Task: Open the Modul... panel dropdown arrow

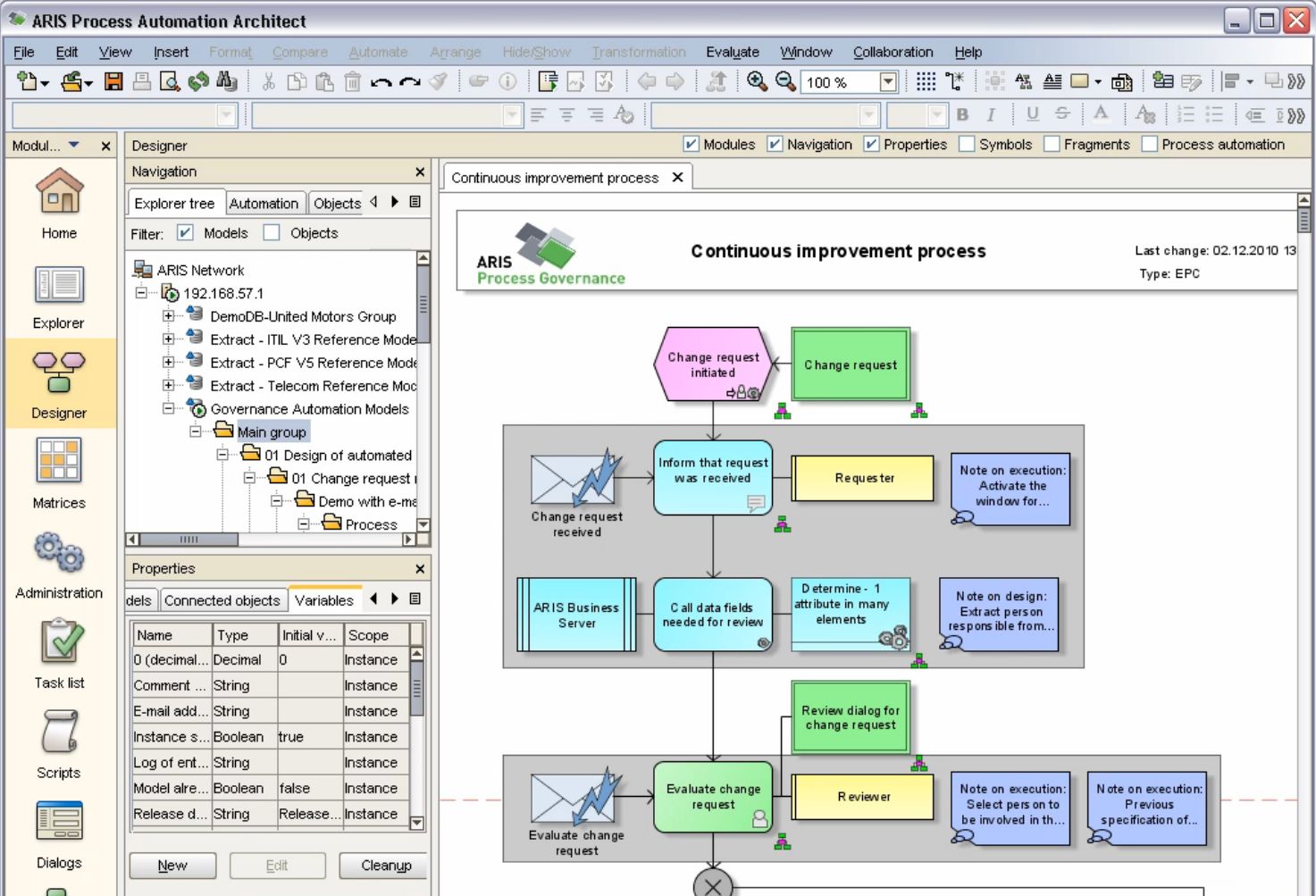Action: pyautogui.click(x=74, y=145)
